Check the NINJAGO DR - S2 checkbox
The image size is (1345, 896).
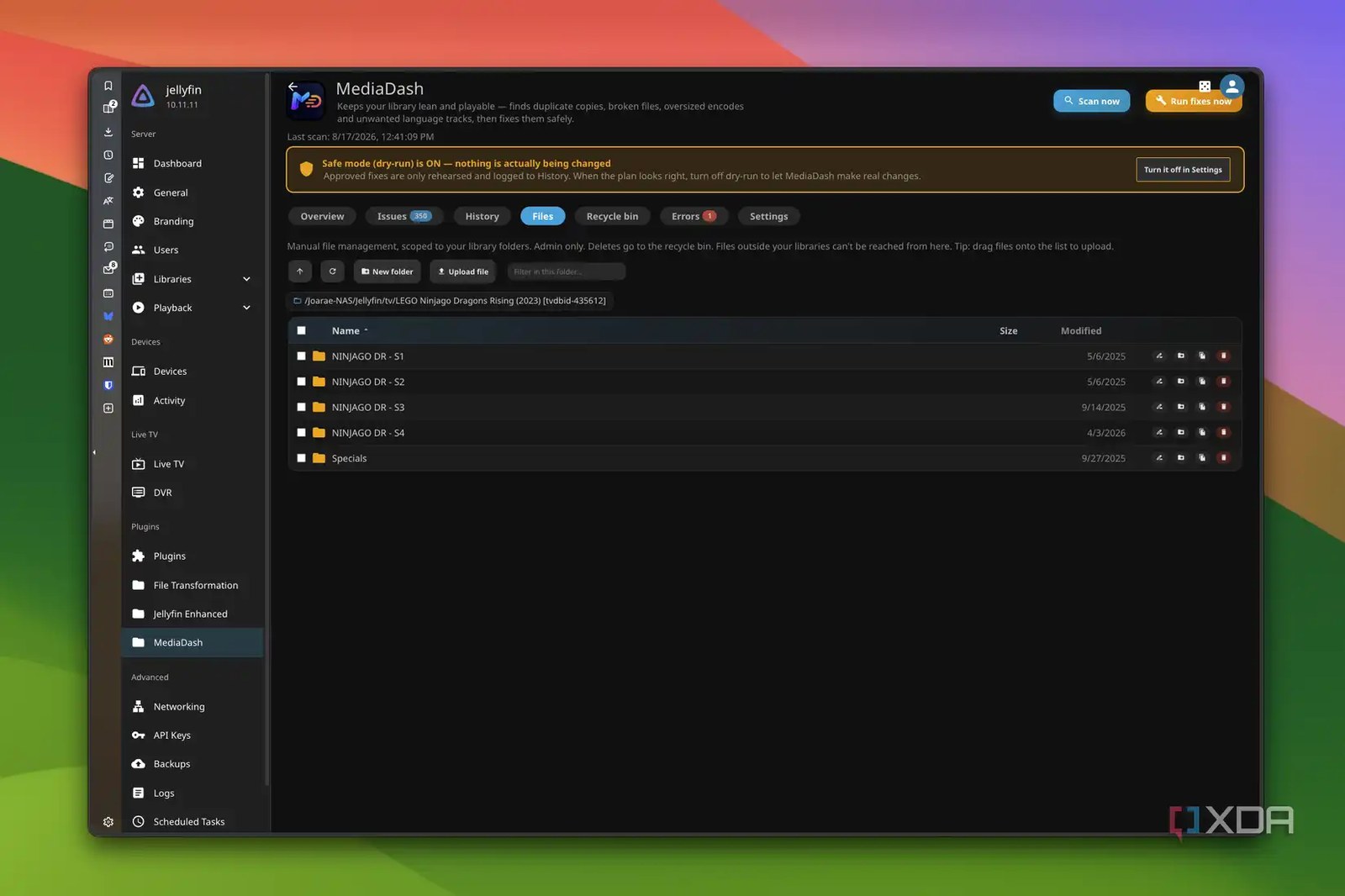click(301, 382)
